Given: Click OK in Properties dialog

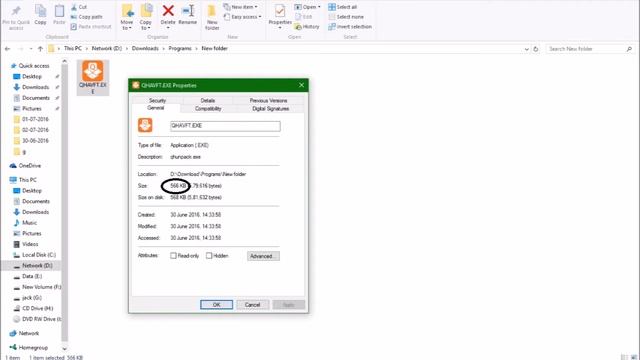Looking at the screenshot, I should point(216,304).
